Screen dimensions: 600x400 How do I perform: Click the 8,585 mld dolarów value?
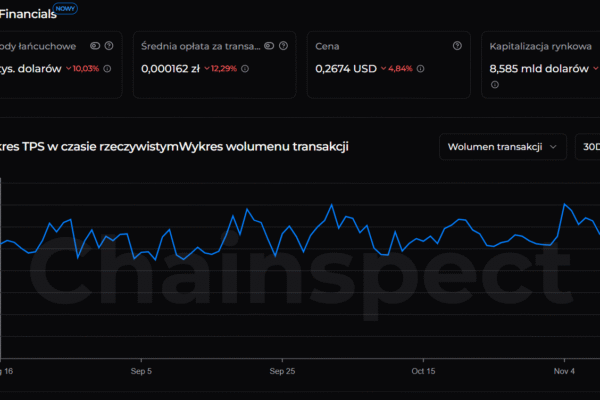538,69
